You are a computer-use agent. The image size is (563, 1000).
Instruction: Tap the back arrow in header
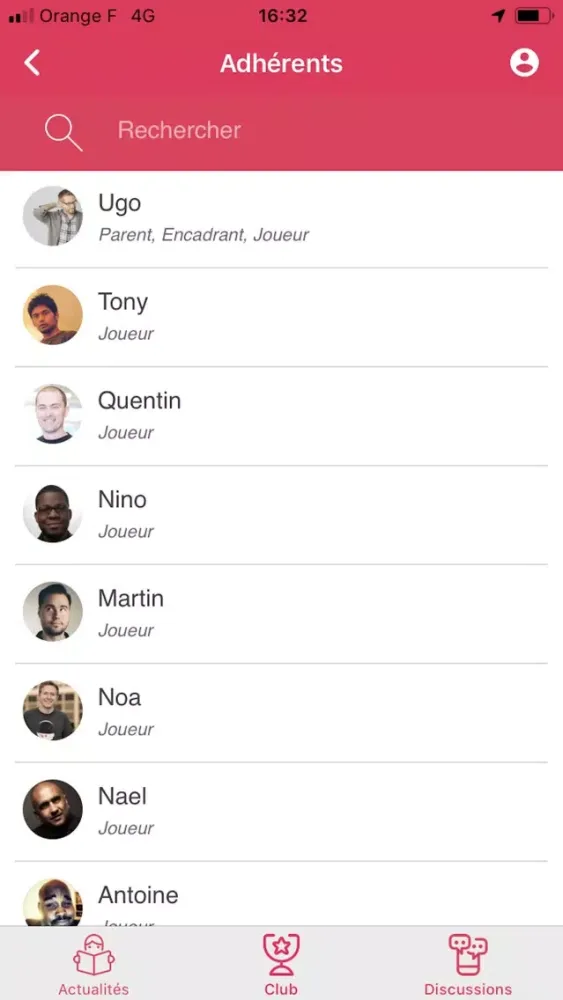tap(32, 63)
